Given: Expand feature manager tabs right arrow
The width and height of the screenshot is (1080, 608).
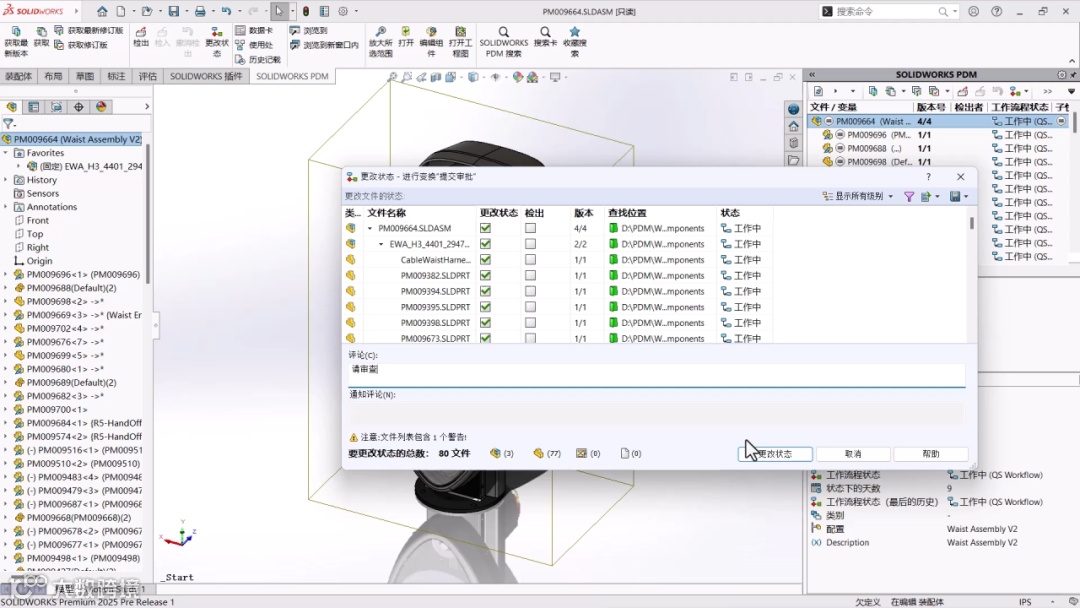Looking at the screenshot, I should pos(147,107).
